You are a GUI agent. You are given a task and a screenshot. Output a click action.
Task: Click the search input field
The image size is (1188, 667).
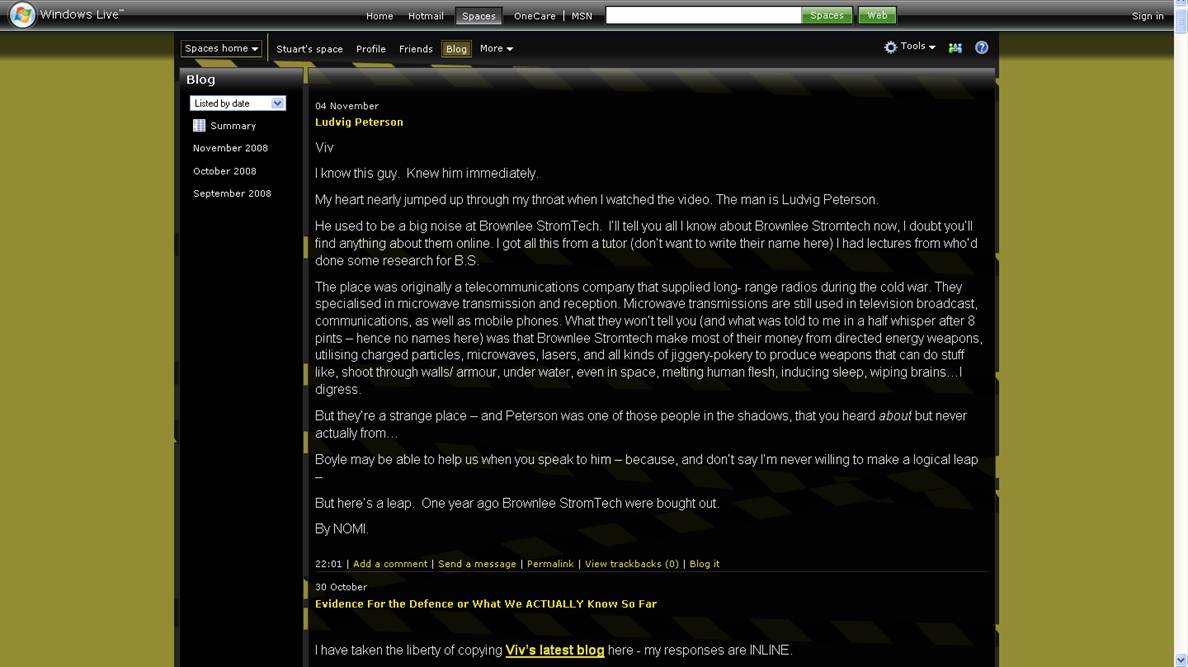[703, 15]
